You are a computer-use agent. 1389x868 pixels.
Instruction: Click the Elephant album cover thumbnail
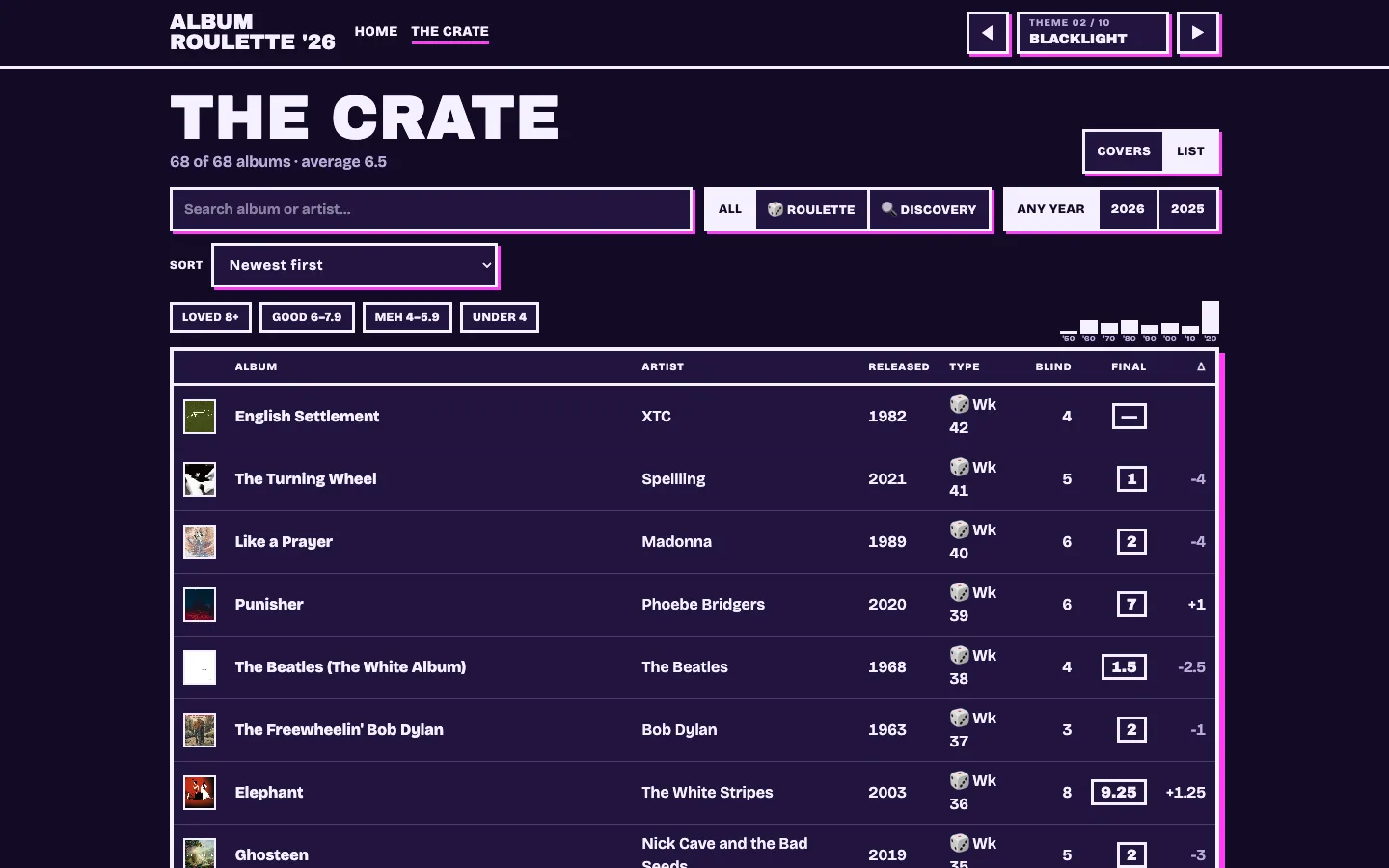click(x=200, y=793)
